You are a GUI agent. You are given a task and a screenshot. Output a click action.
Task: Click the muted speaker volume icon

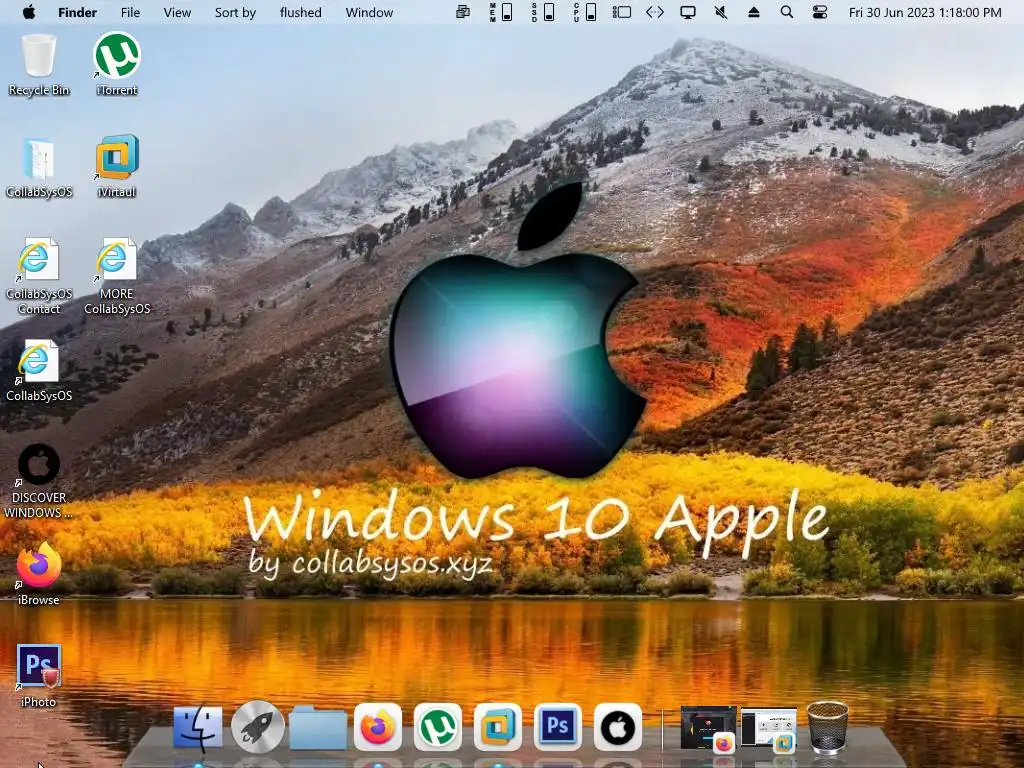click(x=721, y=12)
